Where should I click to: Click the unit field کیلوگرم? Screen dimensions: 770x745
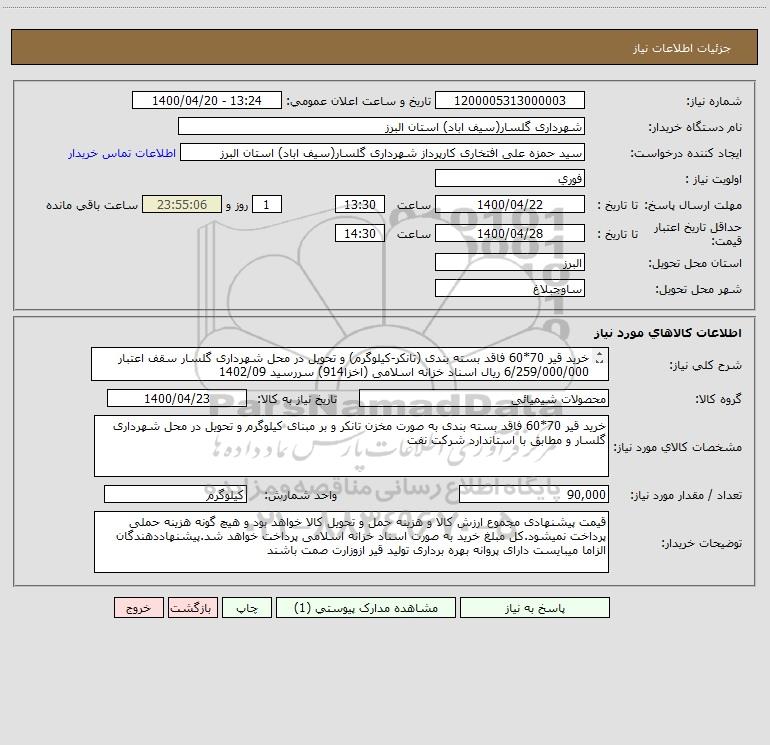pos(175,495)
